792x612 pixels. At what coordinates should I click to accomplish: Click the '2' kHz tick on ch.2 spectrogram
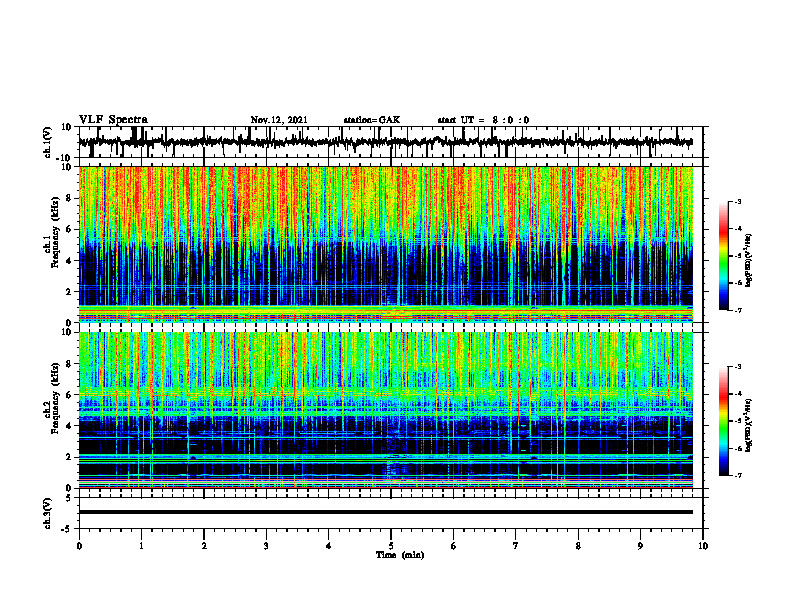[69, 457]
